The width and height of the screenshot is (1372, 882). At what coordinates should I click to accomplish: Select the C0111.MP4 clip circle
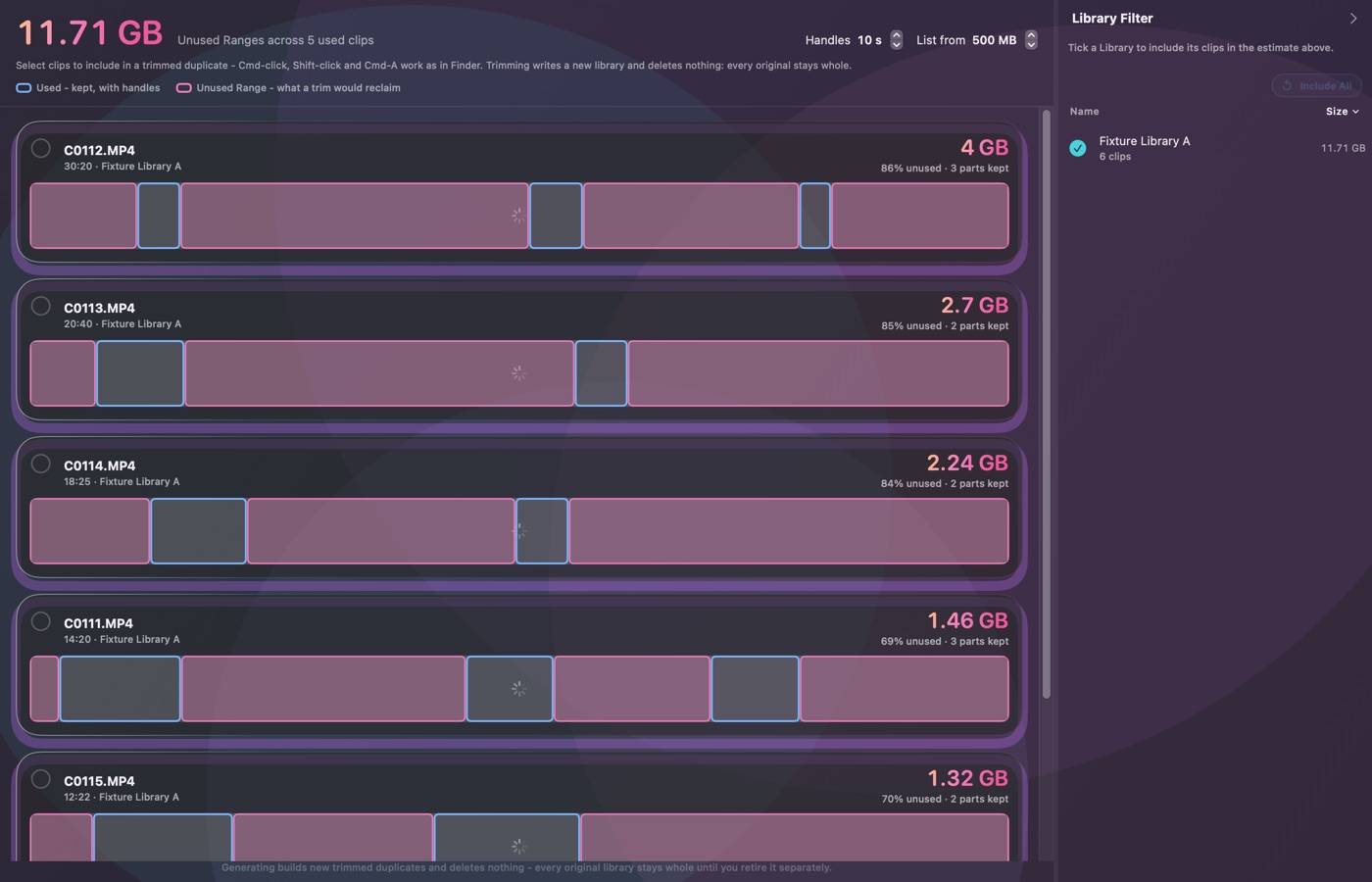pyautogui.click(x=40, y=621)
